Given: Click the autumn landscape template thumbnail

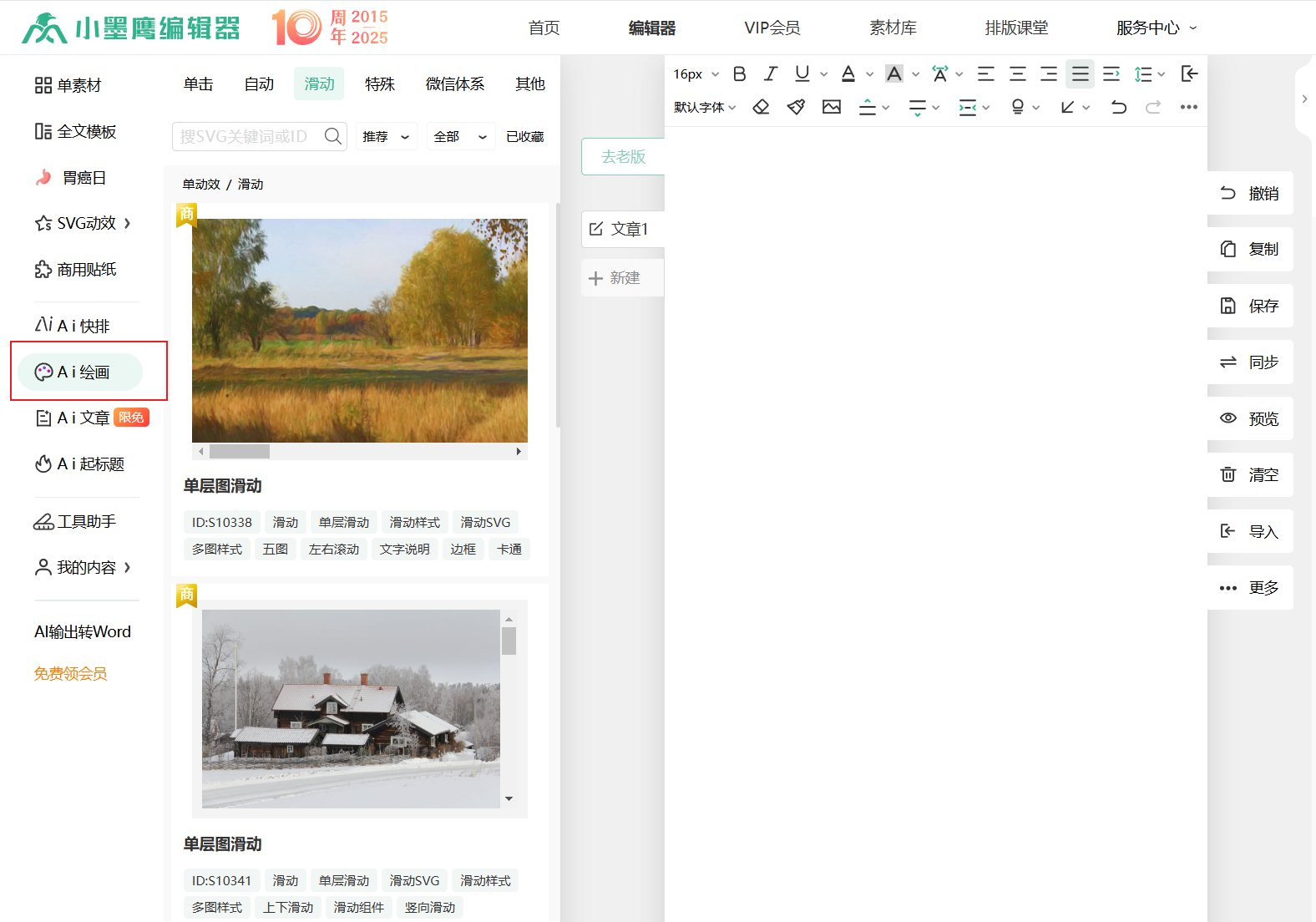Looking at the screenshot, I should 360,331.
